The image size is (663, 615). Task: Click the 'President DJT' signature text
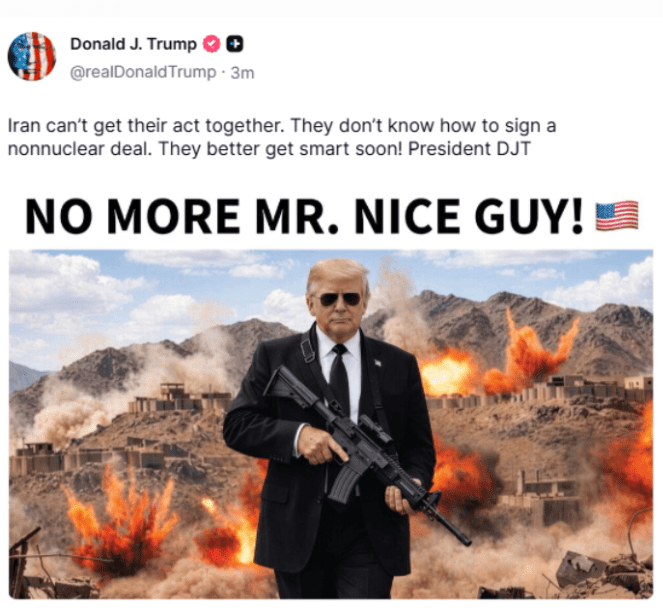click(469, 148)
